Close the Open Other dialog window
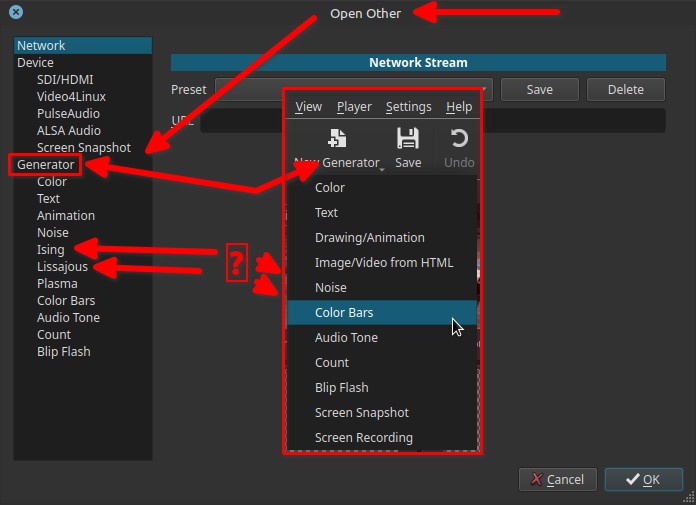Screen dimensions: 696x505 [16, 14]
